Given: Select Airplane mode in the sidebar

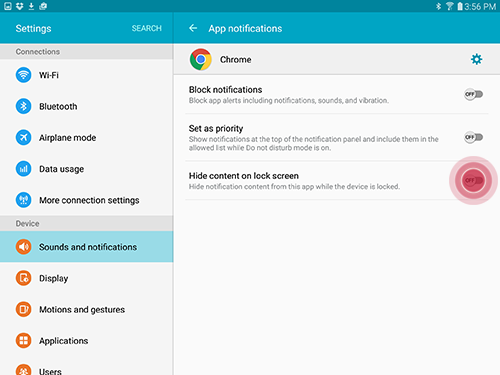Looking at the screenshot, I should point(87,137).
